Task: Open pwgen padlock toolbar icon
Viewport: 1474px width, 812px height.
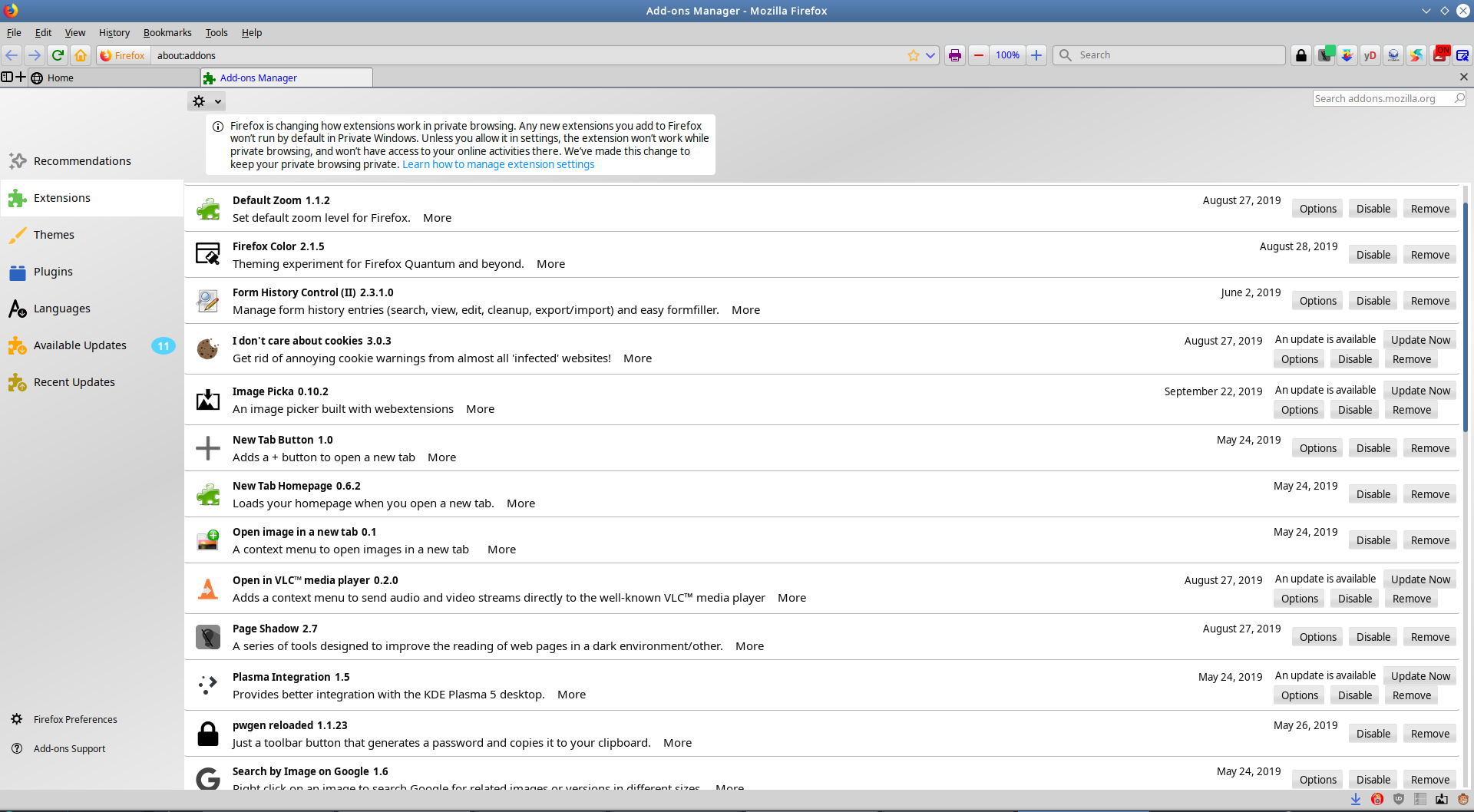Action: tap(1300, 55)
